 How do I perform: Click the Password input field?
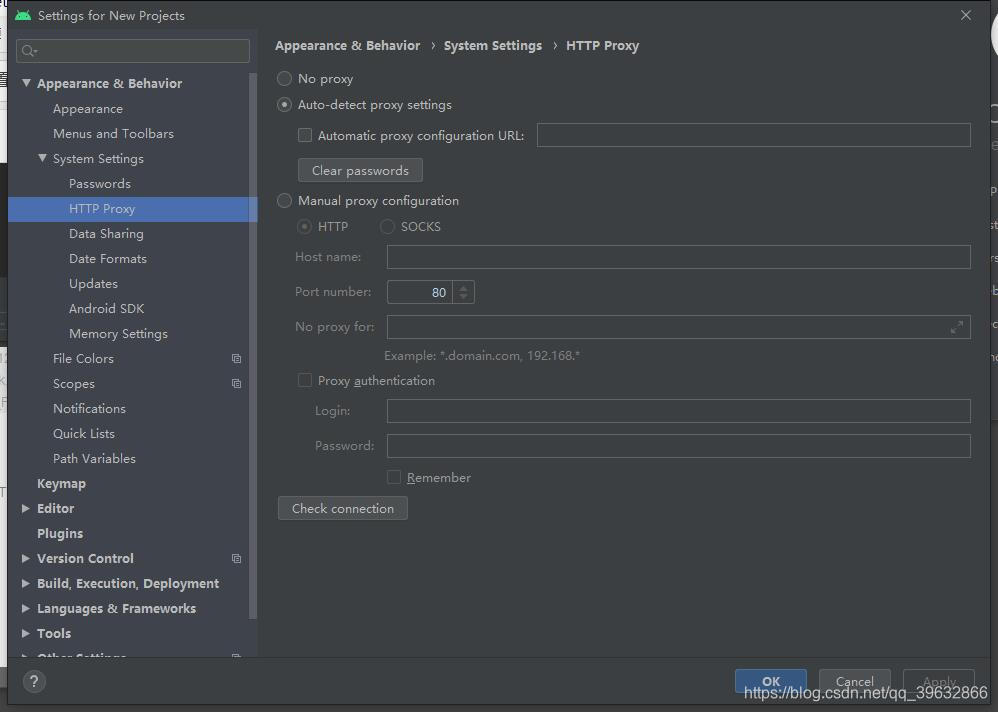coord(678,446)
